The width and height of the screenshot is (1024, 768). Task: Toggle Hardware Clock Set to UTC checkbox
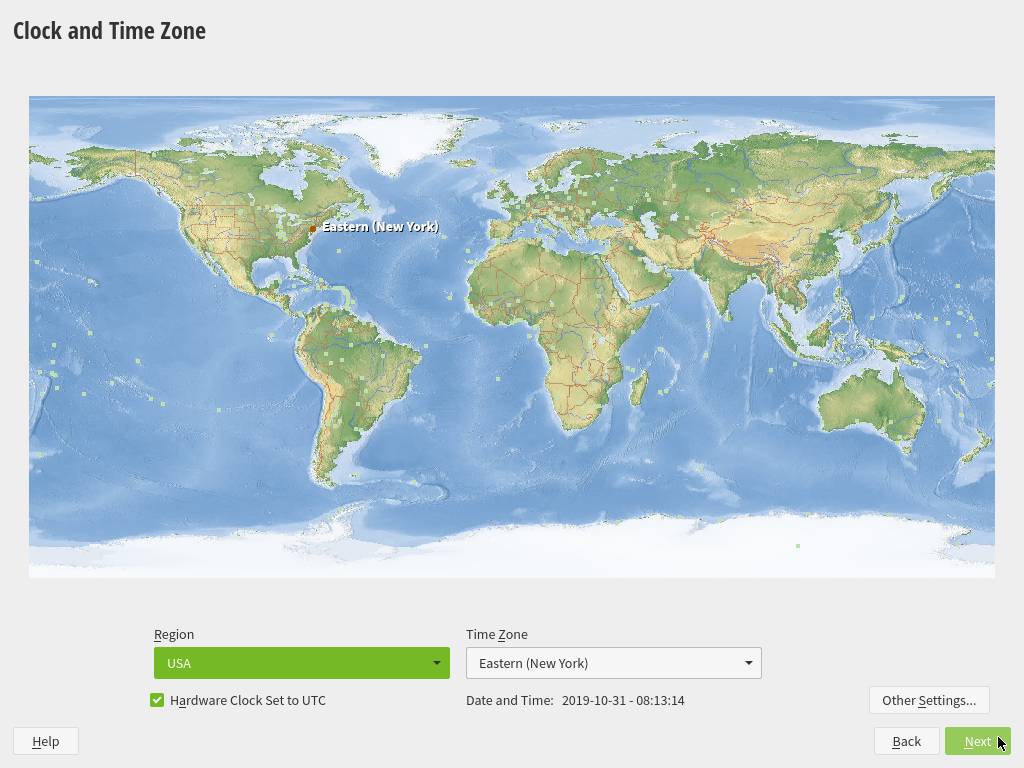[157, 700]
